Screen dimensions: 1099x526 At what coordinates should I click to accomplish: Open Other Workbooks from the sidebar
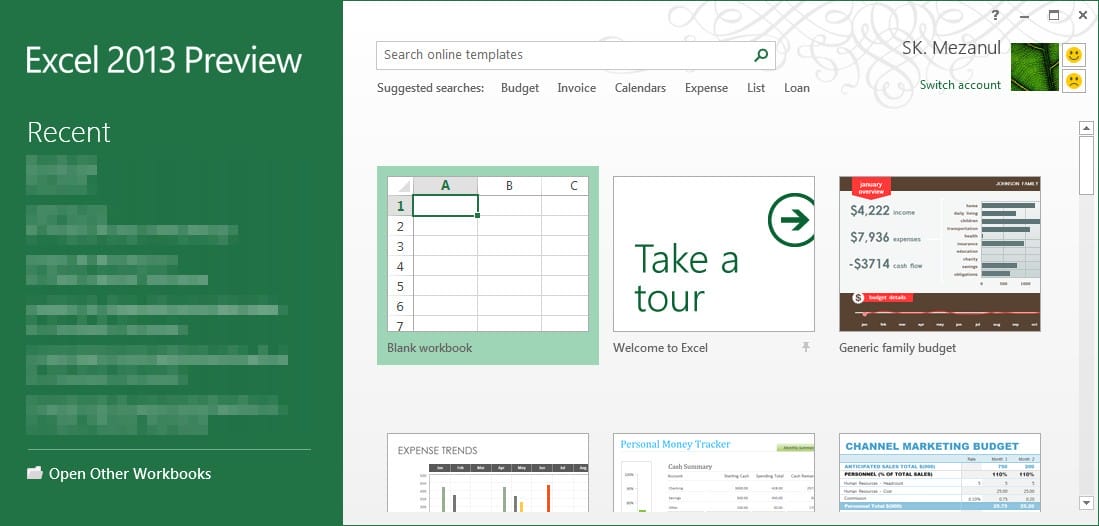[x=130, y=473]
